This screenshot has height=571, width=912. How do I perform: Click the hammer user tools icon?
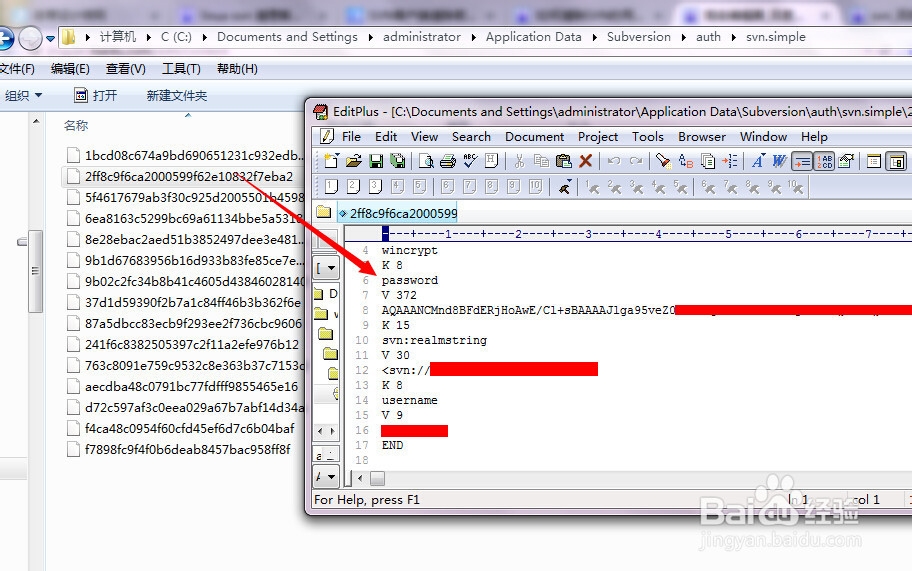point(564,187)
